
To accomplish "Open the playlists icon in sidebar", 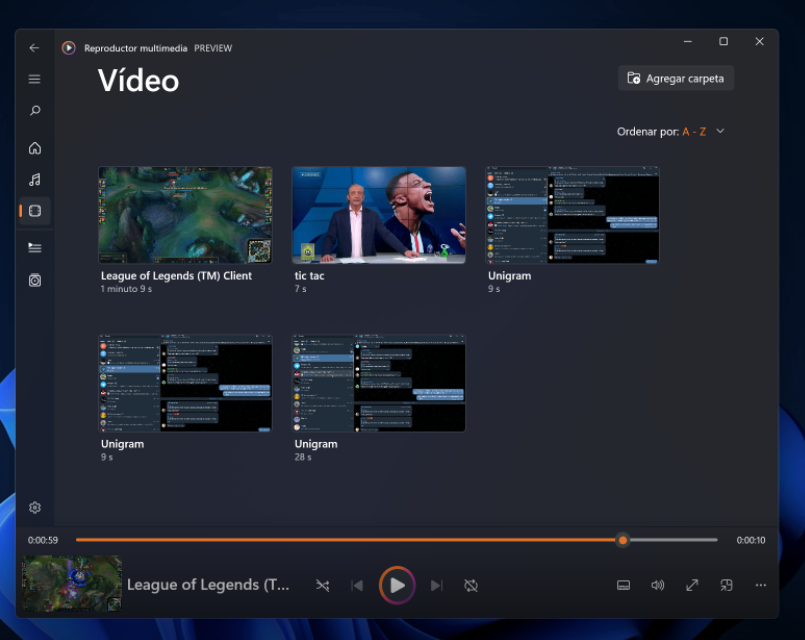I will pos(35,281).
